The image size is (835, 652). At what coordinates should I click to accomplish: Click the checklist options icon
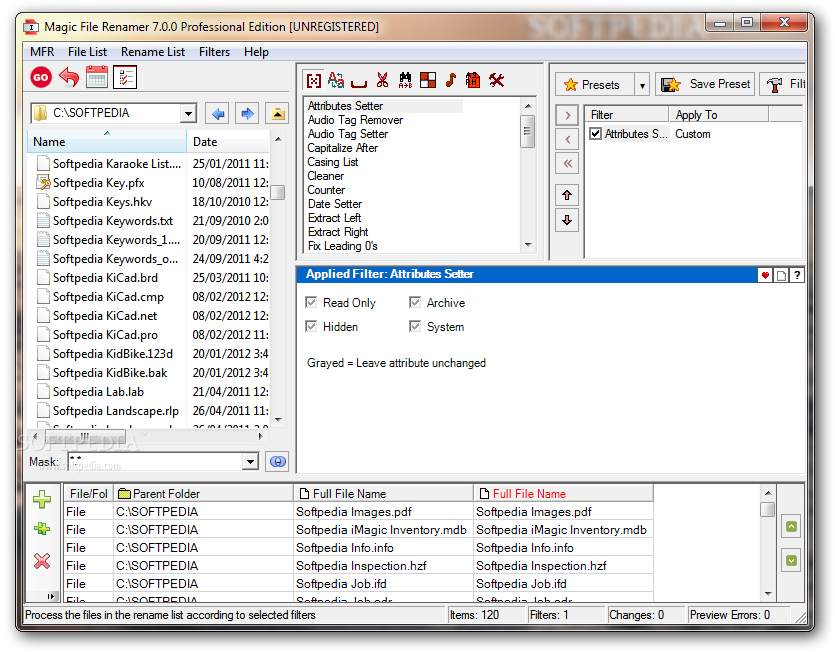125,78
